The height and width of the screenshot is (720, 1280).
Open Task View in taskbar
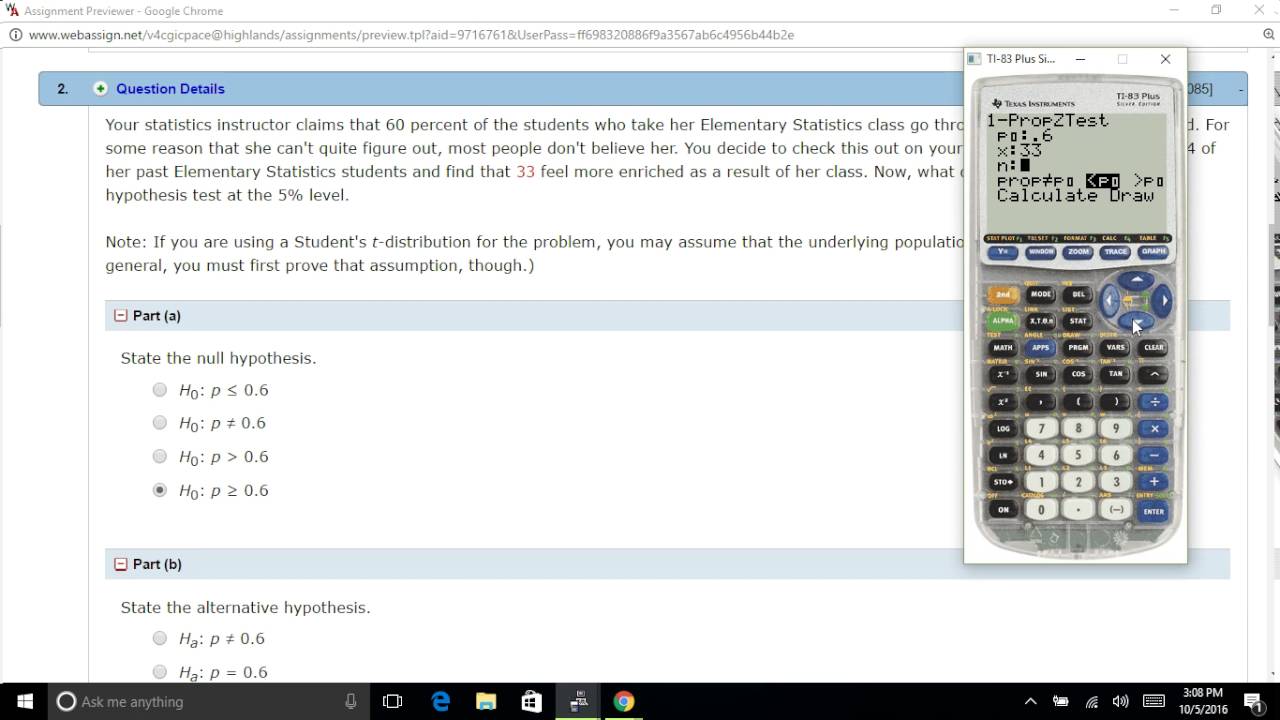click(x=392, y=701)
